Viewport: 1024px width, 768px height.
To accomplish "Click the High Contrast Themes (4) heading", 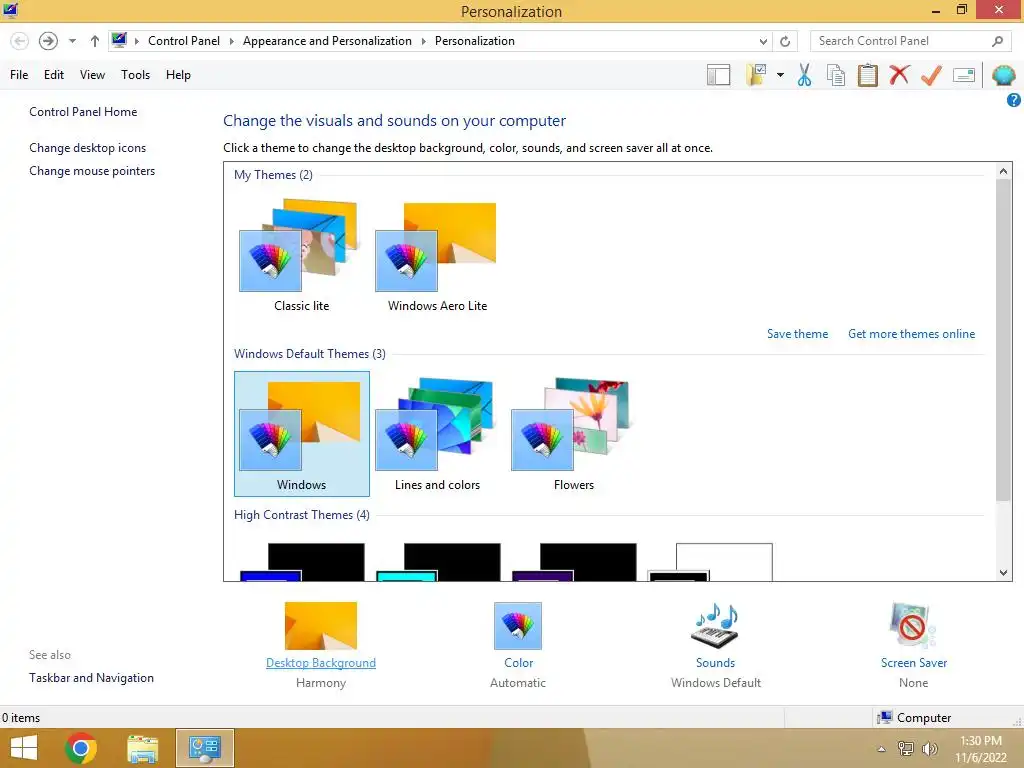I will 302,515.
